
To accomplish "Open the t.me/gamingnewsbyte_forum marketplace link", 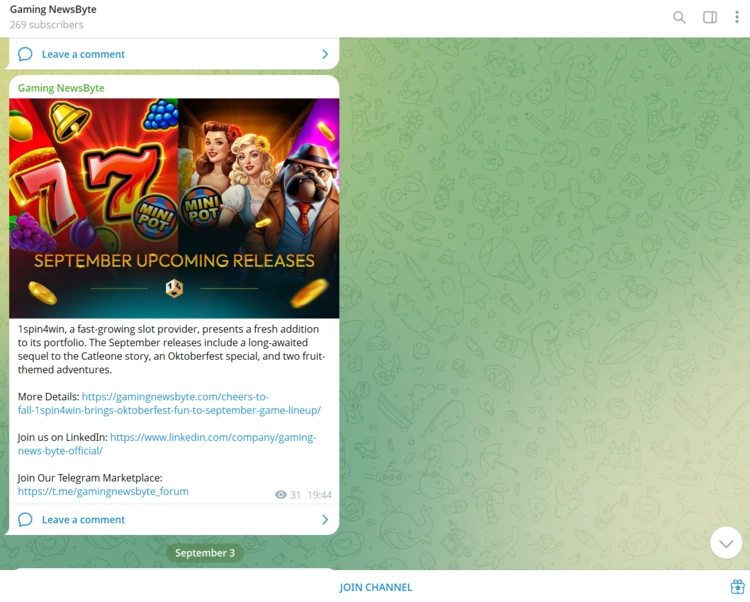I will pos(103,491).
